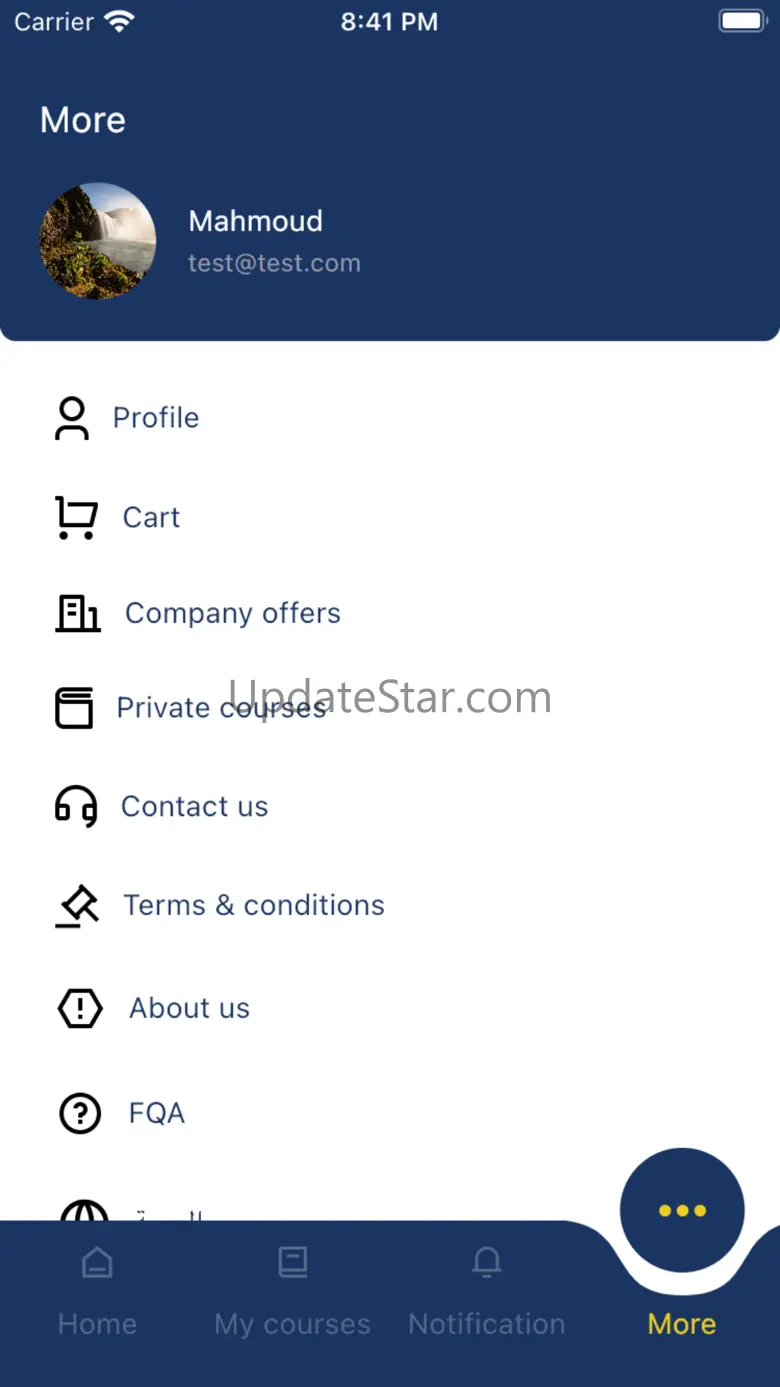Image resolution: width=780 pixels, height=1387 pixels.
Task: Tap the yellow three-dots floating button
Action: (x=682, y=1210)
